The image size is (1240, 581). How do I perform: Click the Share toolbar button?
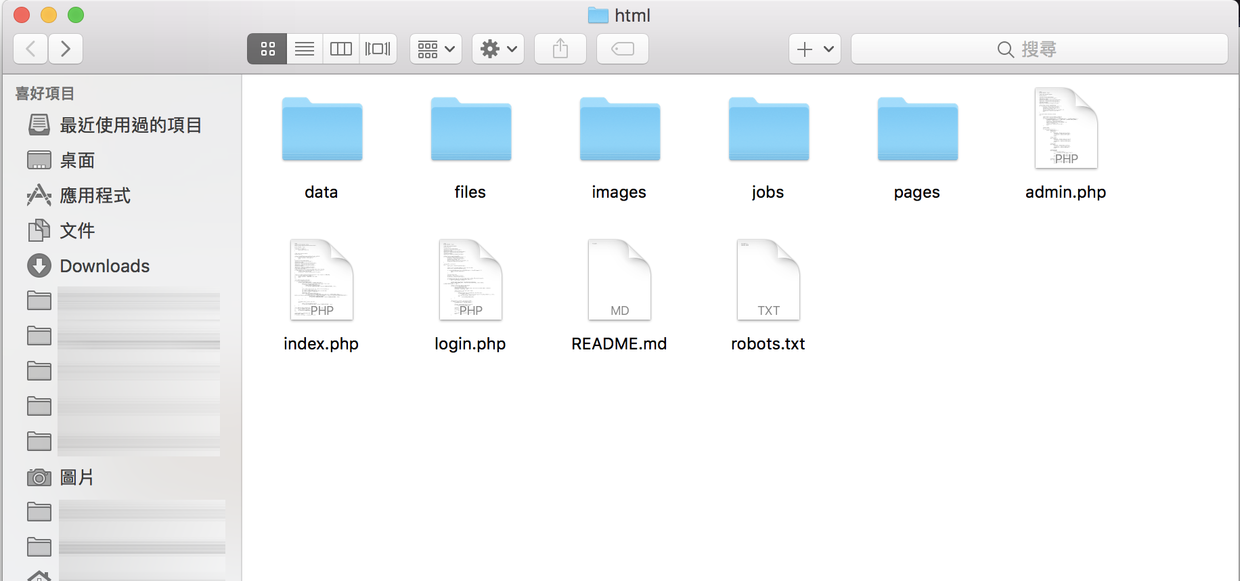(x=560, y=49)
